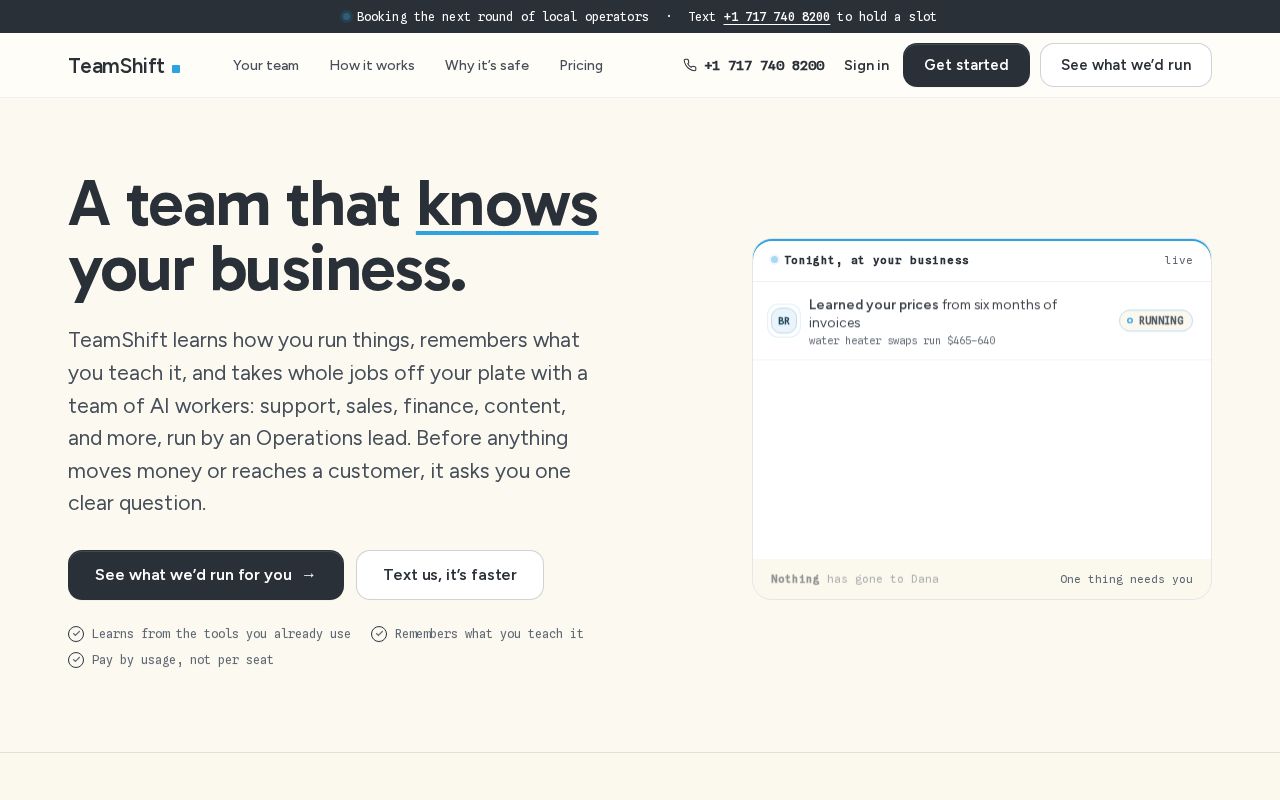This screenshot has height=800, width=1280.
Task: Click the header See what we'd run button
Action: tap(1126, 65)
